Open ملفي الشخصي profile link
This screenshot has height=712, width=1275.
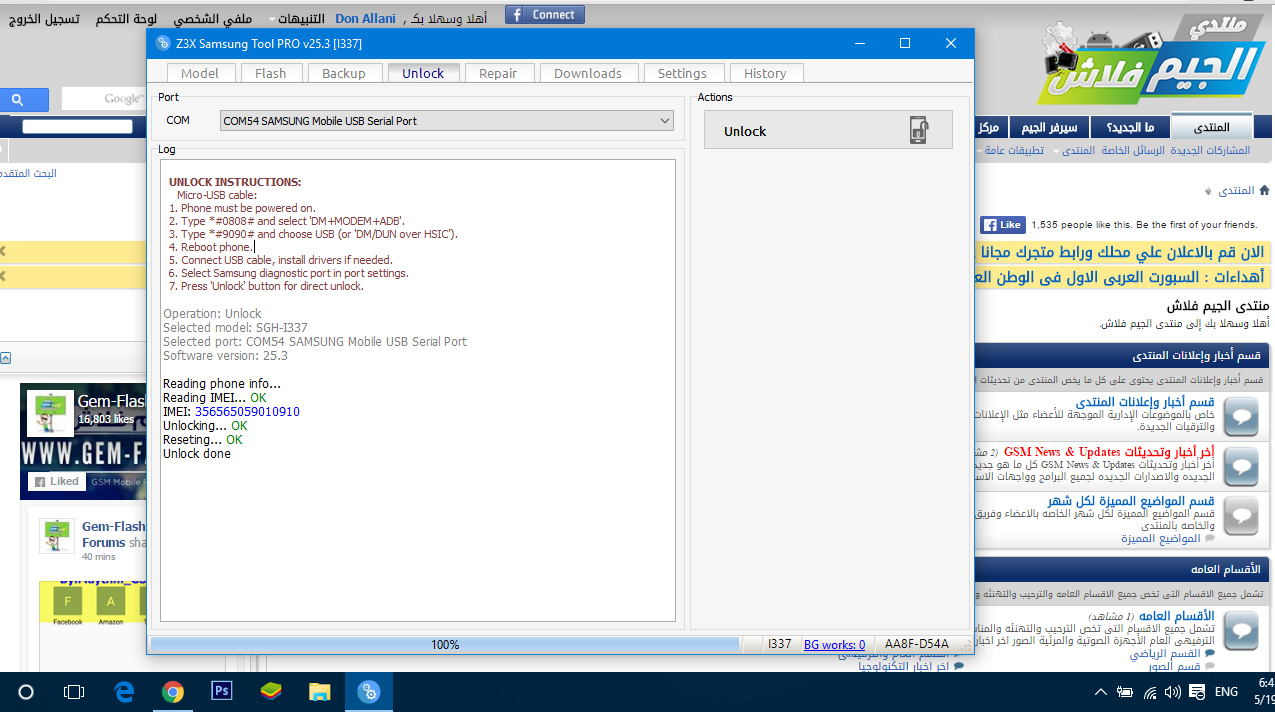coord(213,19)
